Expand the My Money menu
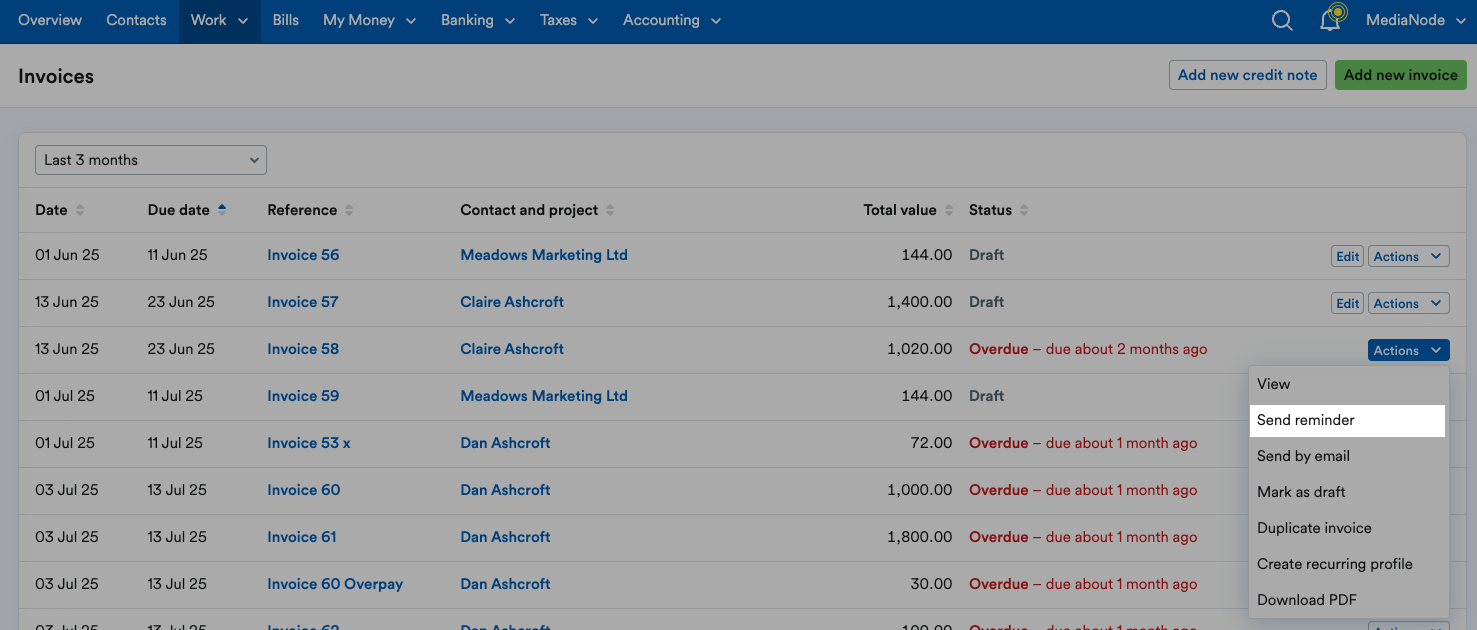Viewport: 1477px width, 630px height. 368,20
